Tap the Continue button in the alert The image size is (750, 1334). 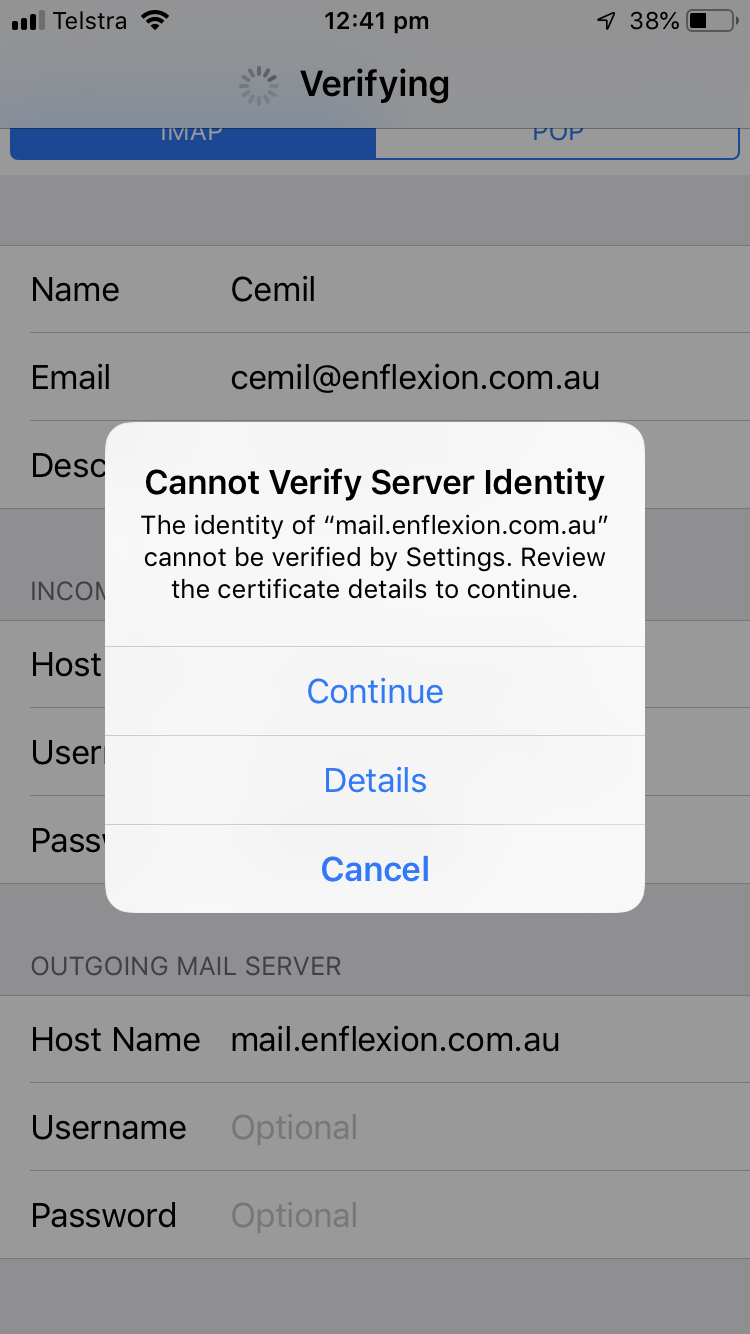tap(375, 691)
